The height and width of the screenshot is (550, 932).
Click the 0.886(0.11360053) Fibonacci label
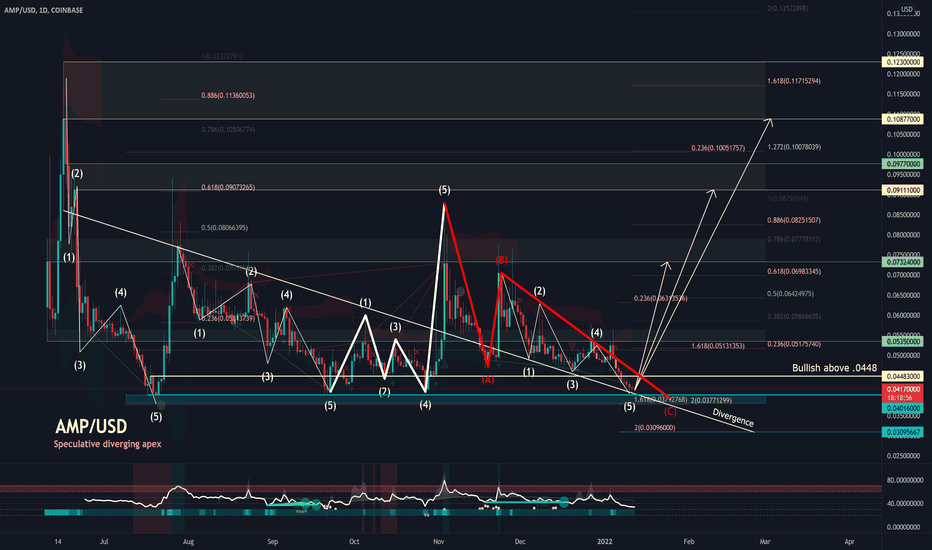pos(228,96)
